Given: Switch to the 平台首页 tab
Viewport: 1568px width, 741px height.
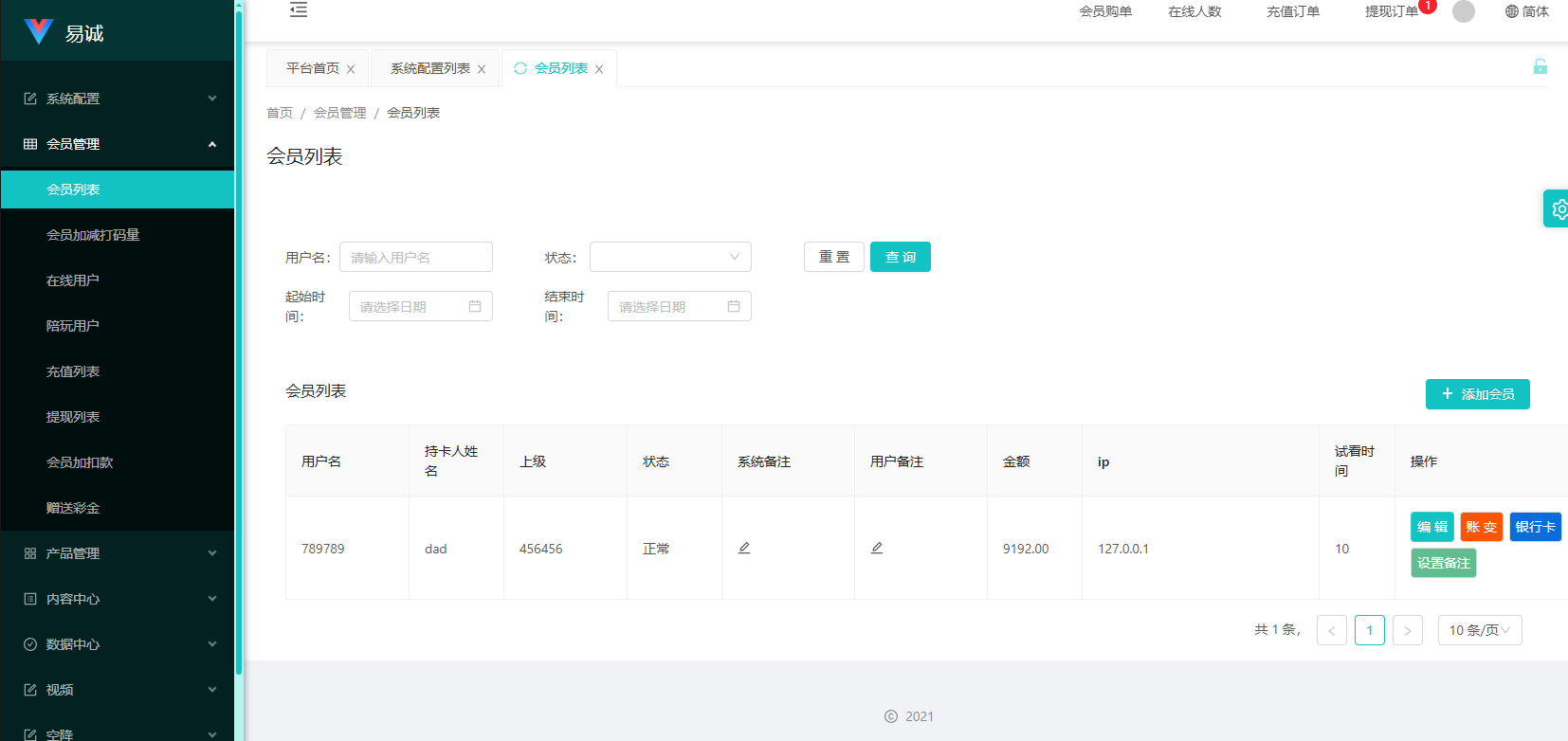Looking at the screenshot, I should [312, 68].
